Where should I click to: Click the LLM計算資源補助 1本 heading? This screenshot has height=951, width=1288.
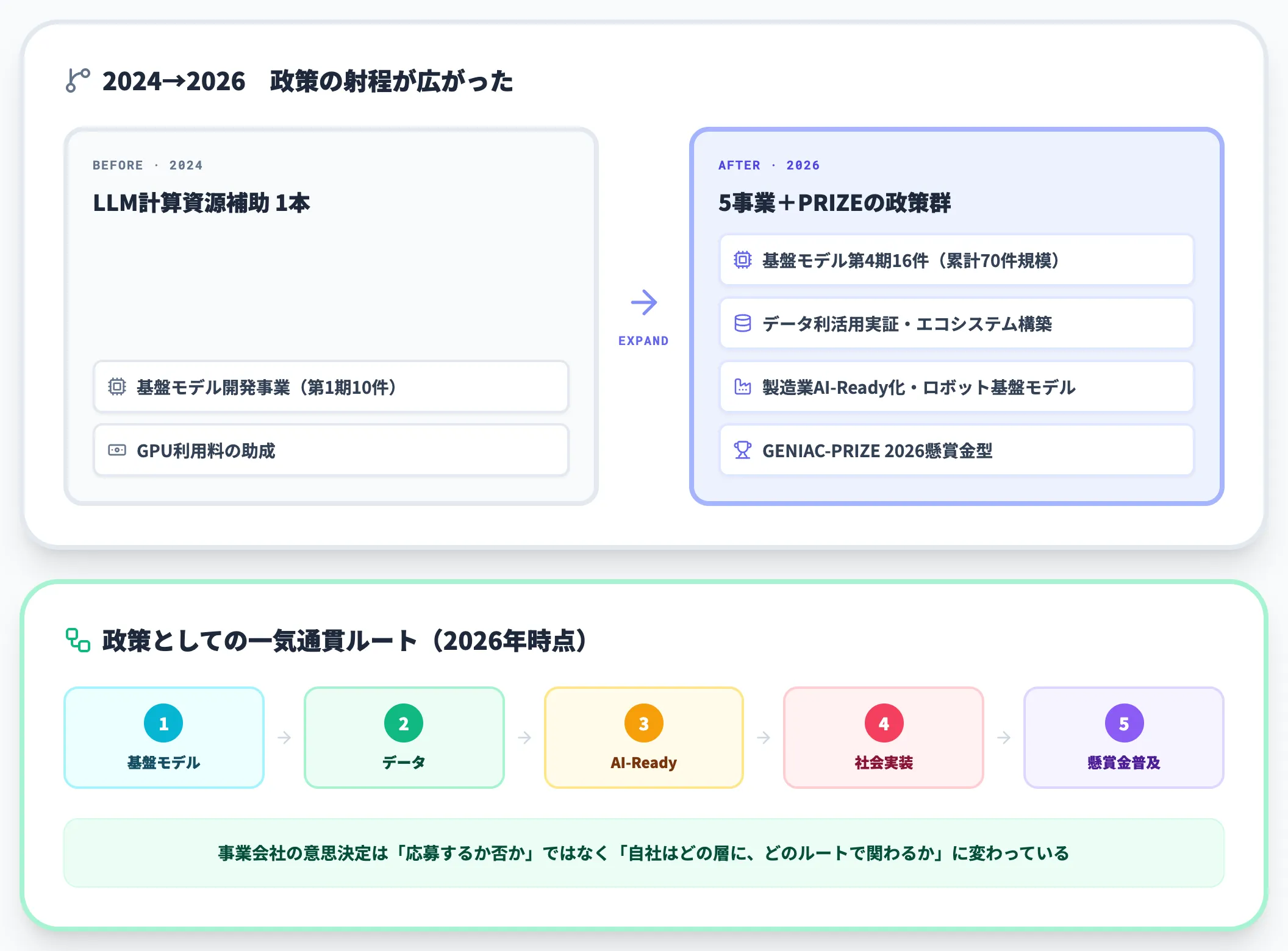coord(201,203)
